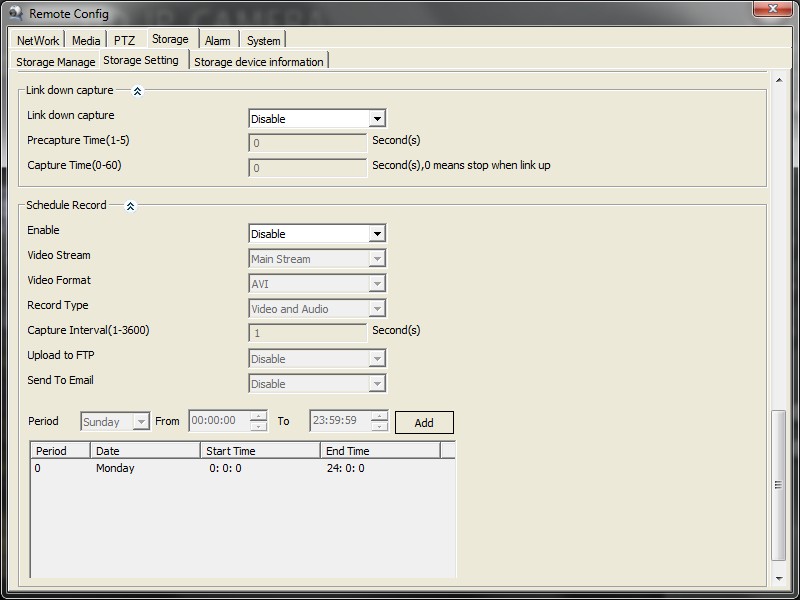Click the From time field 00:00:00
800x600 pixels.
click(x=219, y=420)
